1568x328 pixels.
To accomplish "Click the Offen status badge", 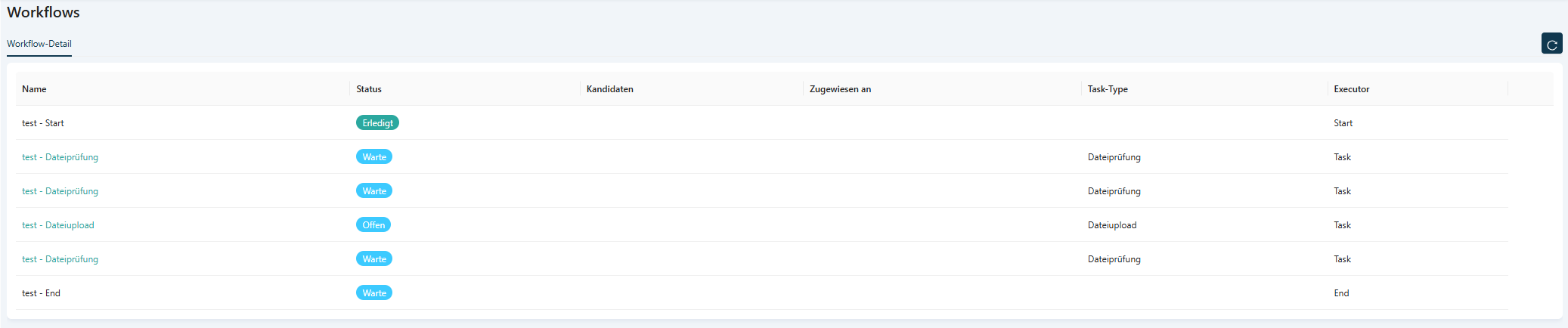I will [x=373, y=224].
